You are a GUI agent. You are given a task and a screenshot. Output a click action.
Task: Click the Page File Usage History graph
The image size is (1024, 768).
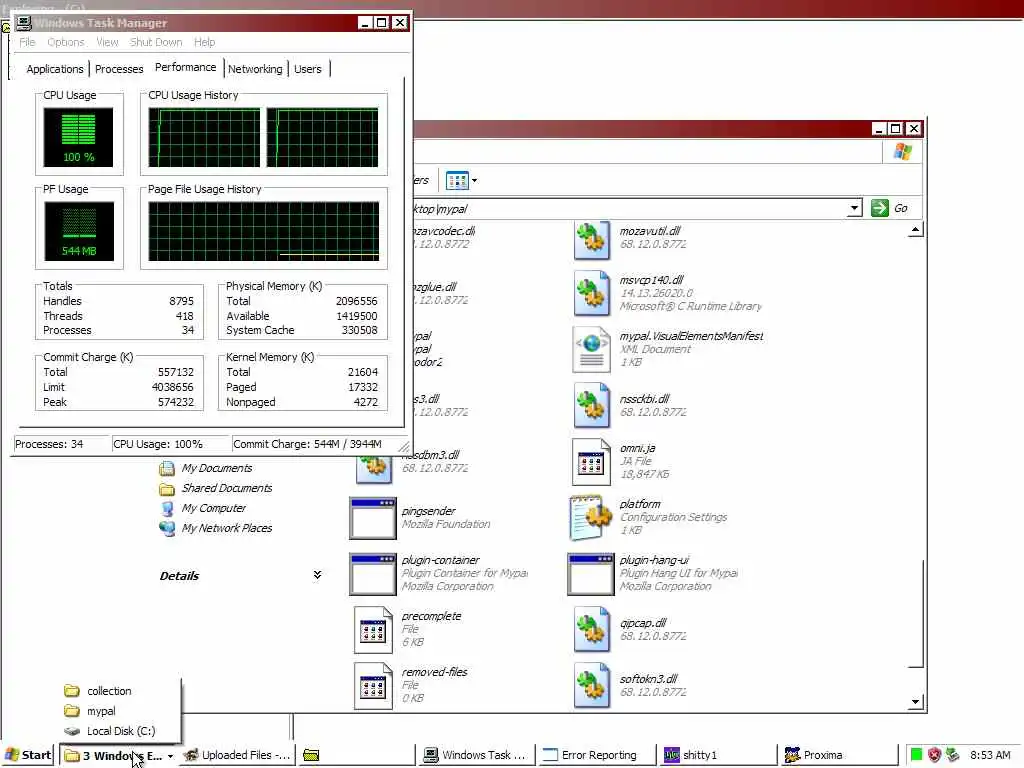[264, 231]
